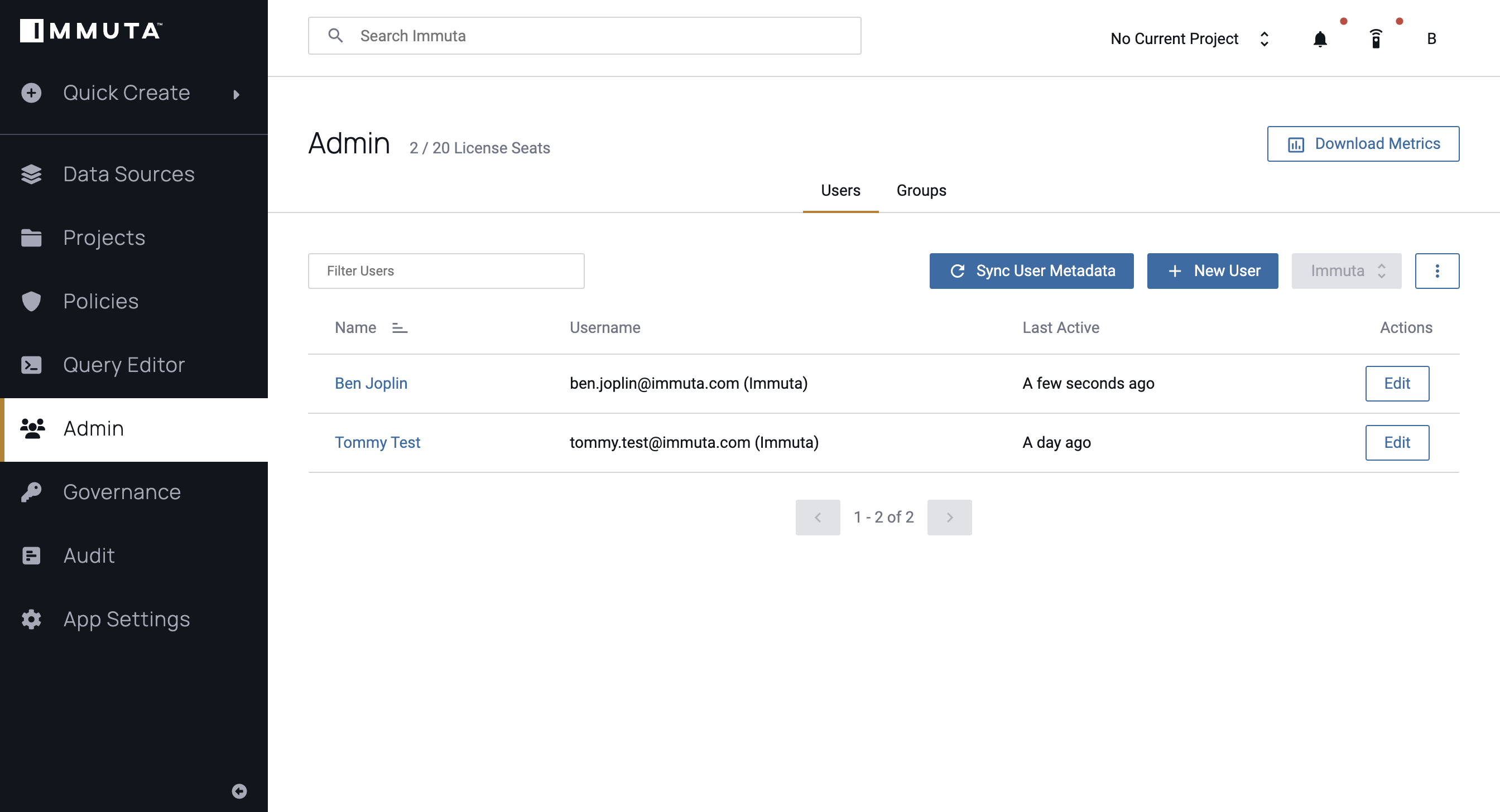Image resolution: width=1500 pixels, height=812 pixels.
Task: Click the 1 - 2 of 2 pagination text
Action: (883, 517)
